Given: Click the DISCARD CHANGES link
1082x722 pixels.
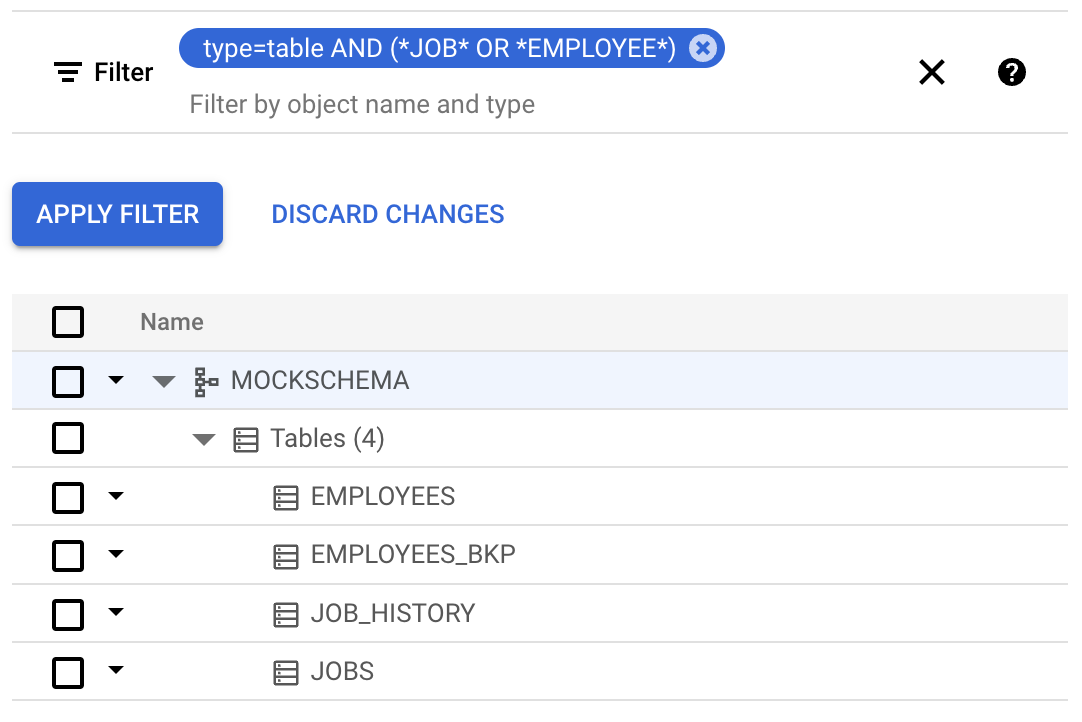Looking at the screenshot, I should pyautogui.click(x=388, y=213).
